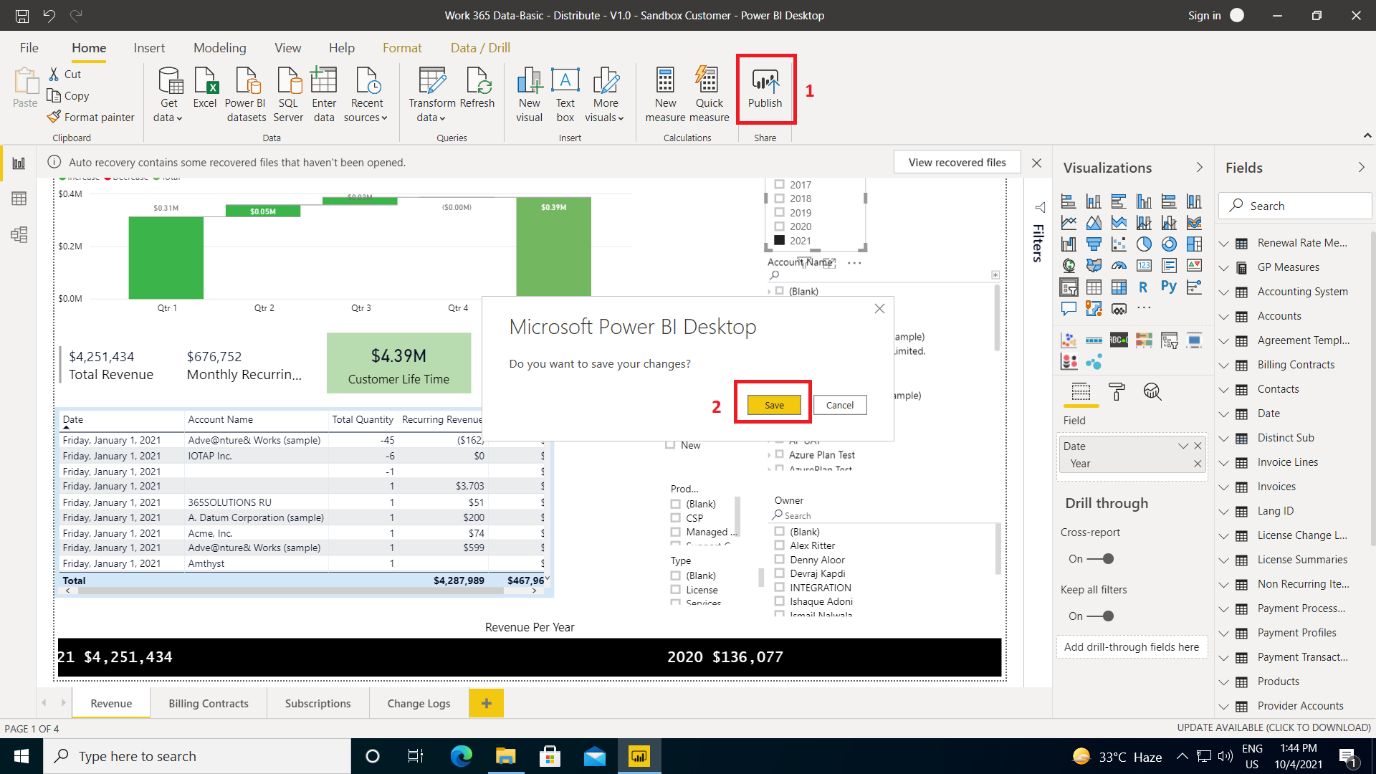Click Add drill-through fields here well

tap(1131, 647)
